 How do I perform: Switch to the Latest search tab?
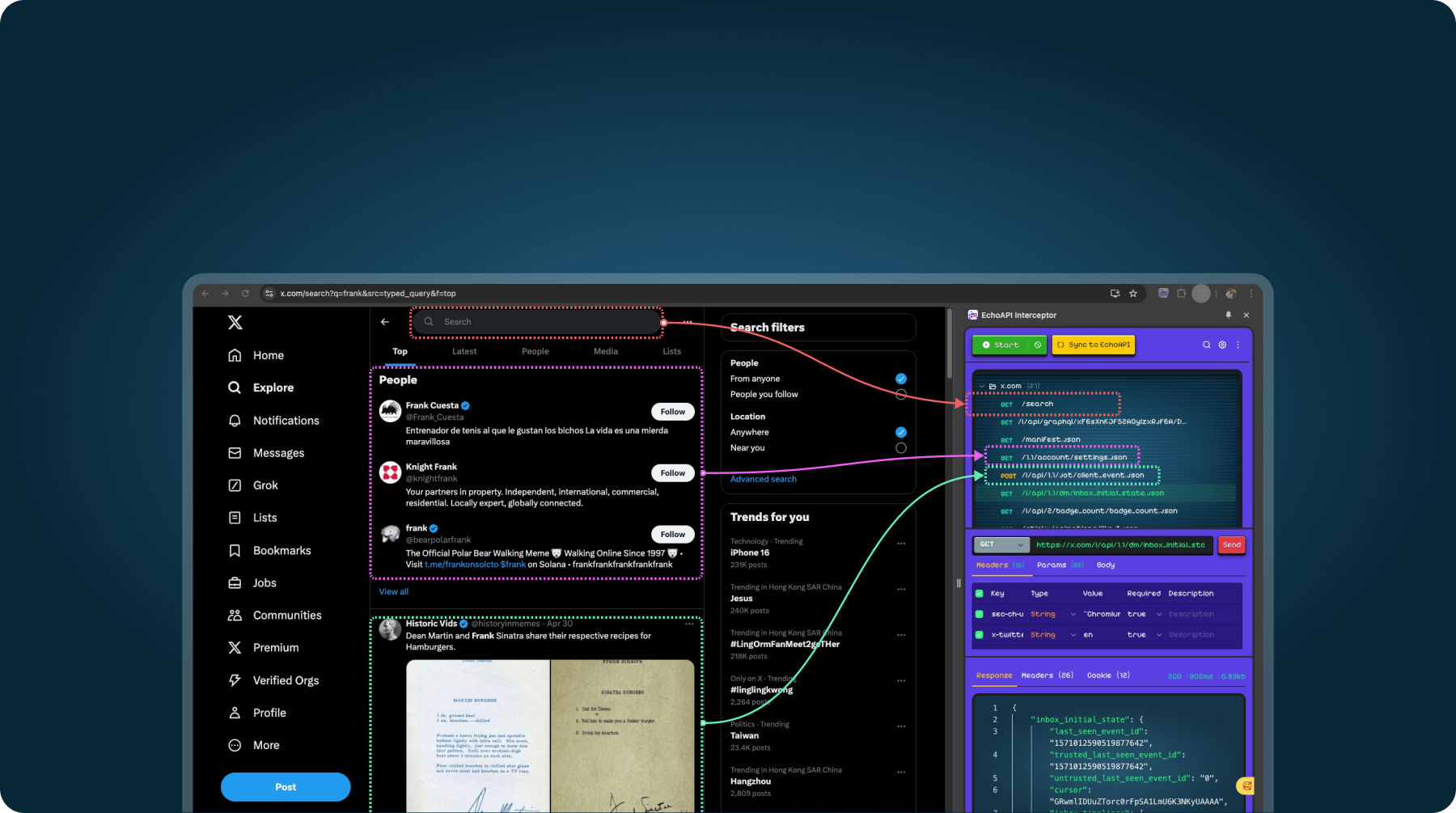[464, 351]
